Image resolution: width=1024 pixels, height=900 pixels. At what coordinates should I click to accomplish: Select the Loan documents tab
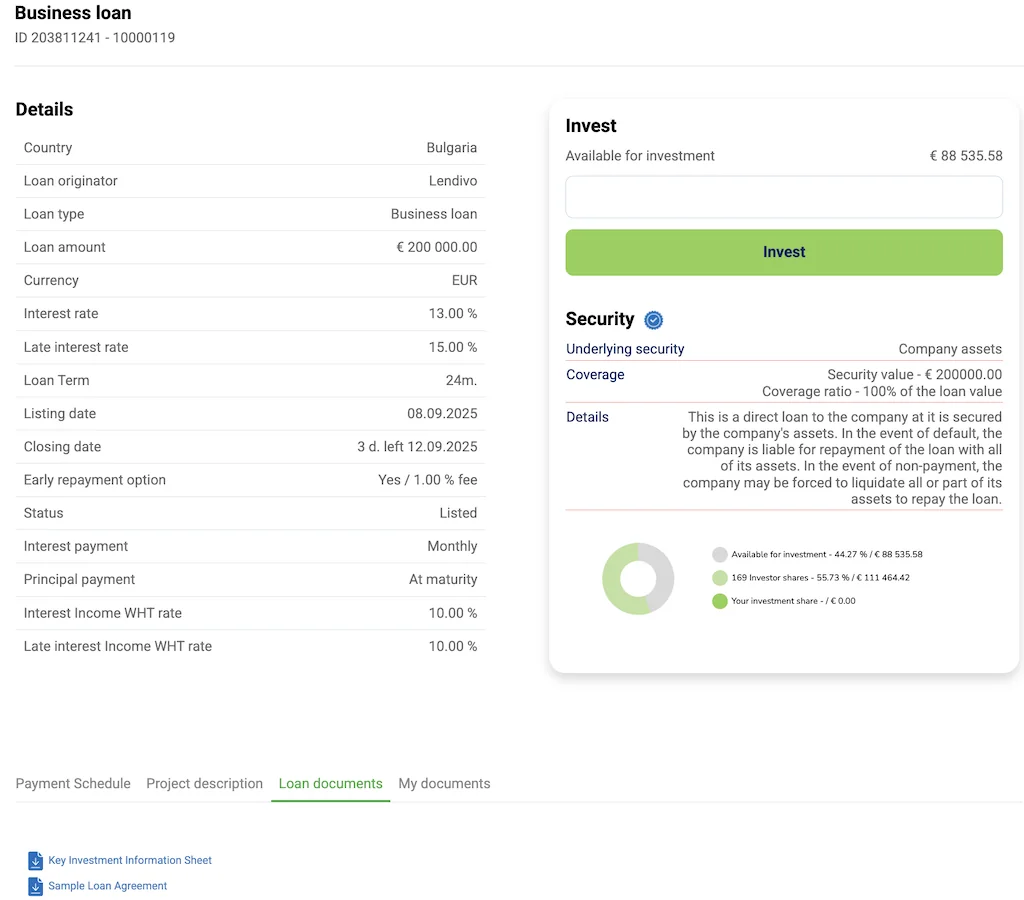pos(330,784)
